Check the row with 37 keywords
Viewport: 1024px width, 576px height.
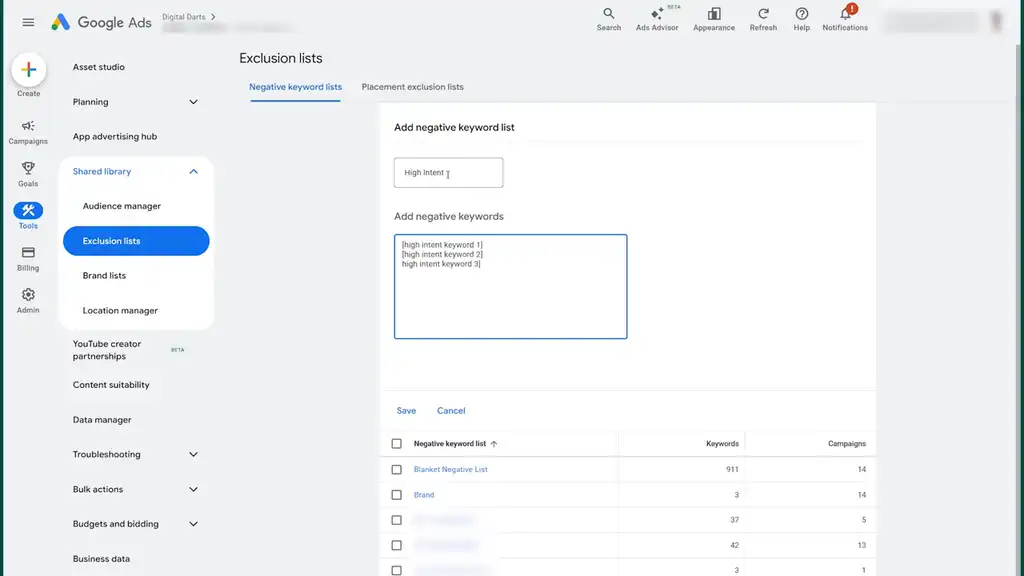pyautogui.click(x=396, y=520)
